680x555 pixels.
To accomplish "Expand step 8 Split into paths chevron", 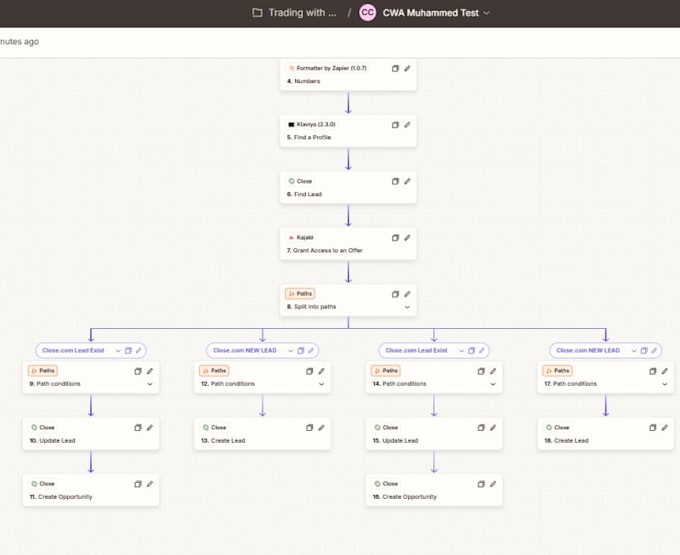I will point(407,307).
